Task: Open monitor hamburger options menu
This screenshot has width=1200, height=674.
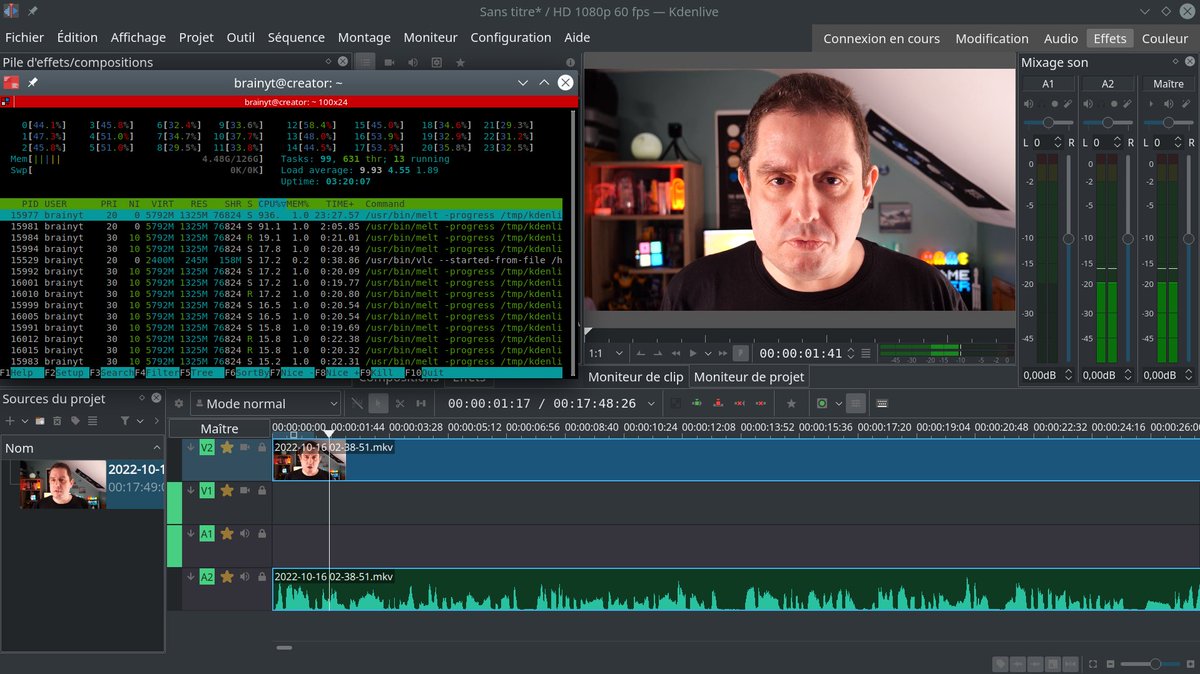Action: (x=865, y=353)
